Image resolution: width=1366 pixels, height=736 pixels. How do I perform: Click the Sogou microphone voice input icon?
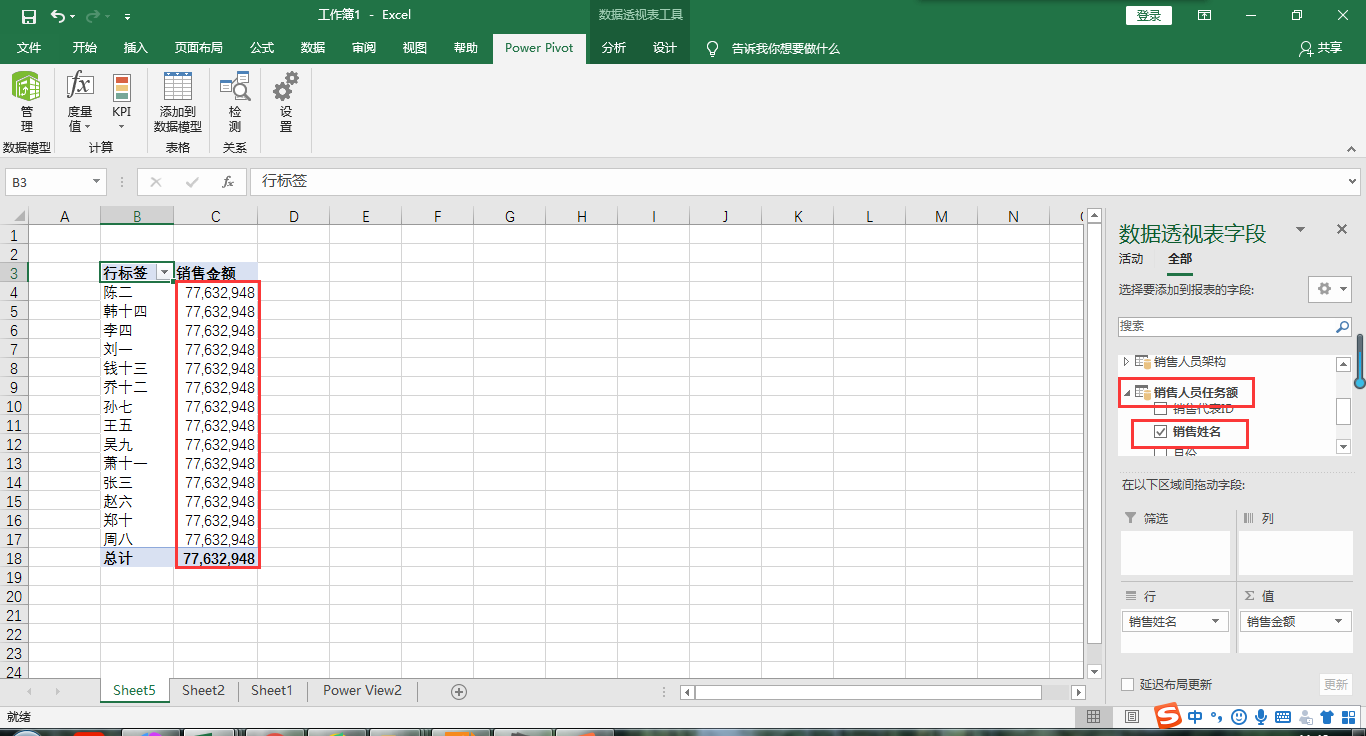1261,716
